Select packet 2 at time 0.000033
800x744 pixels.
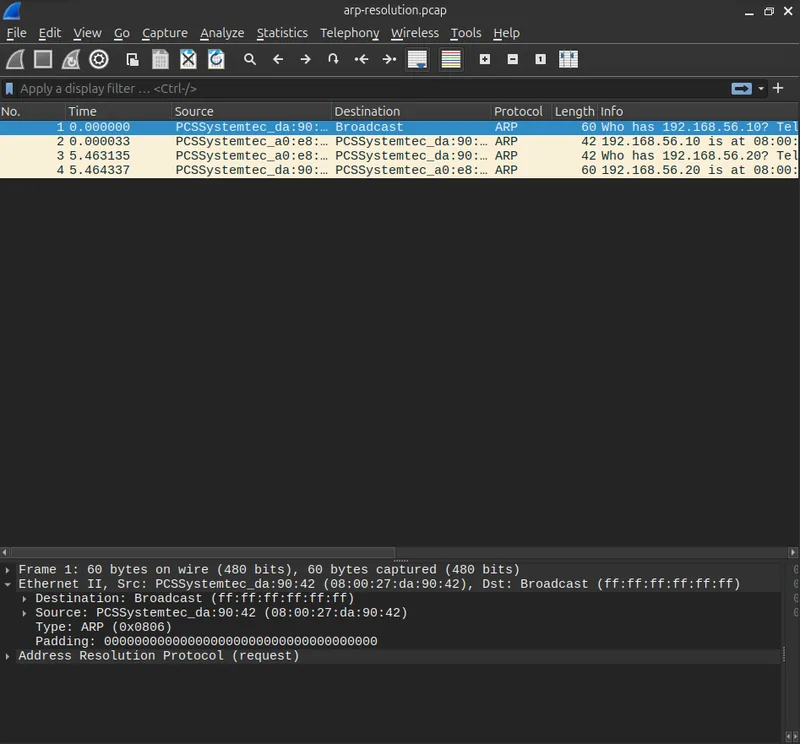click(399, 141)
